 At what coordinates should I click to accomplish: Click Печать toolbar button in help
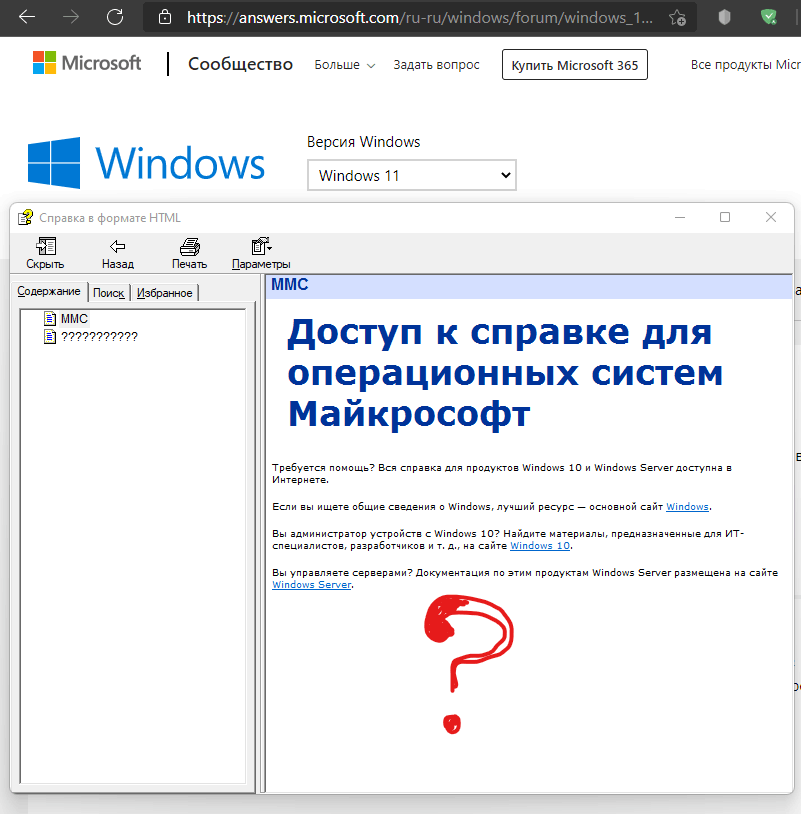pos(189,253)
